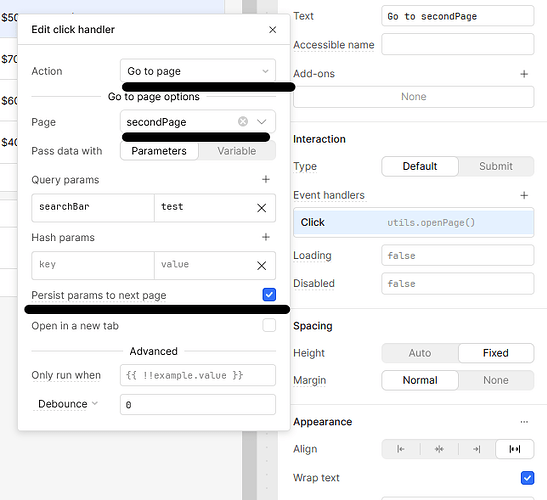The width and height of the screenshot is (547, 500).
Task: Add a new query param
Action: (x=266, y=179)
